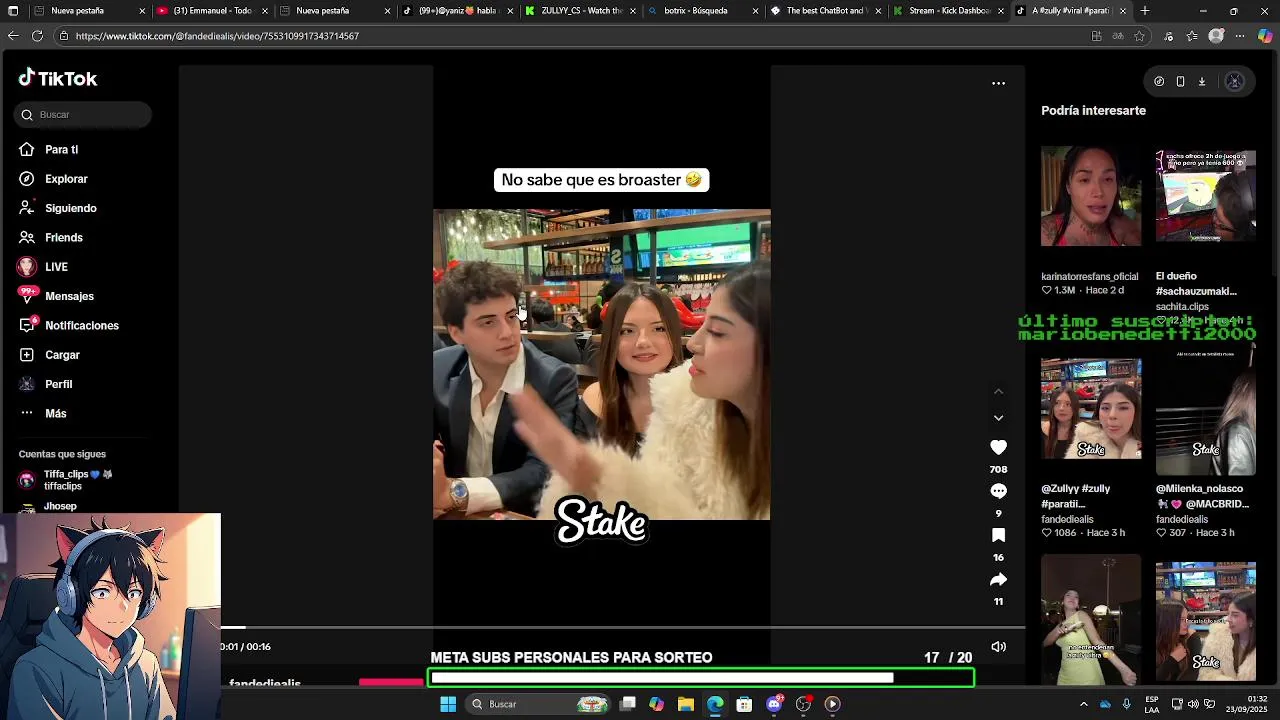Image resolution: width=1280 pixels, height=720 pixels.
Task: Open the LIVE section
Action: click(x=56, y=267)
